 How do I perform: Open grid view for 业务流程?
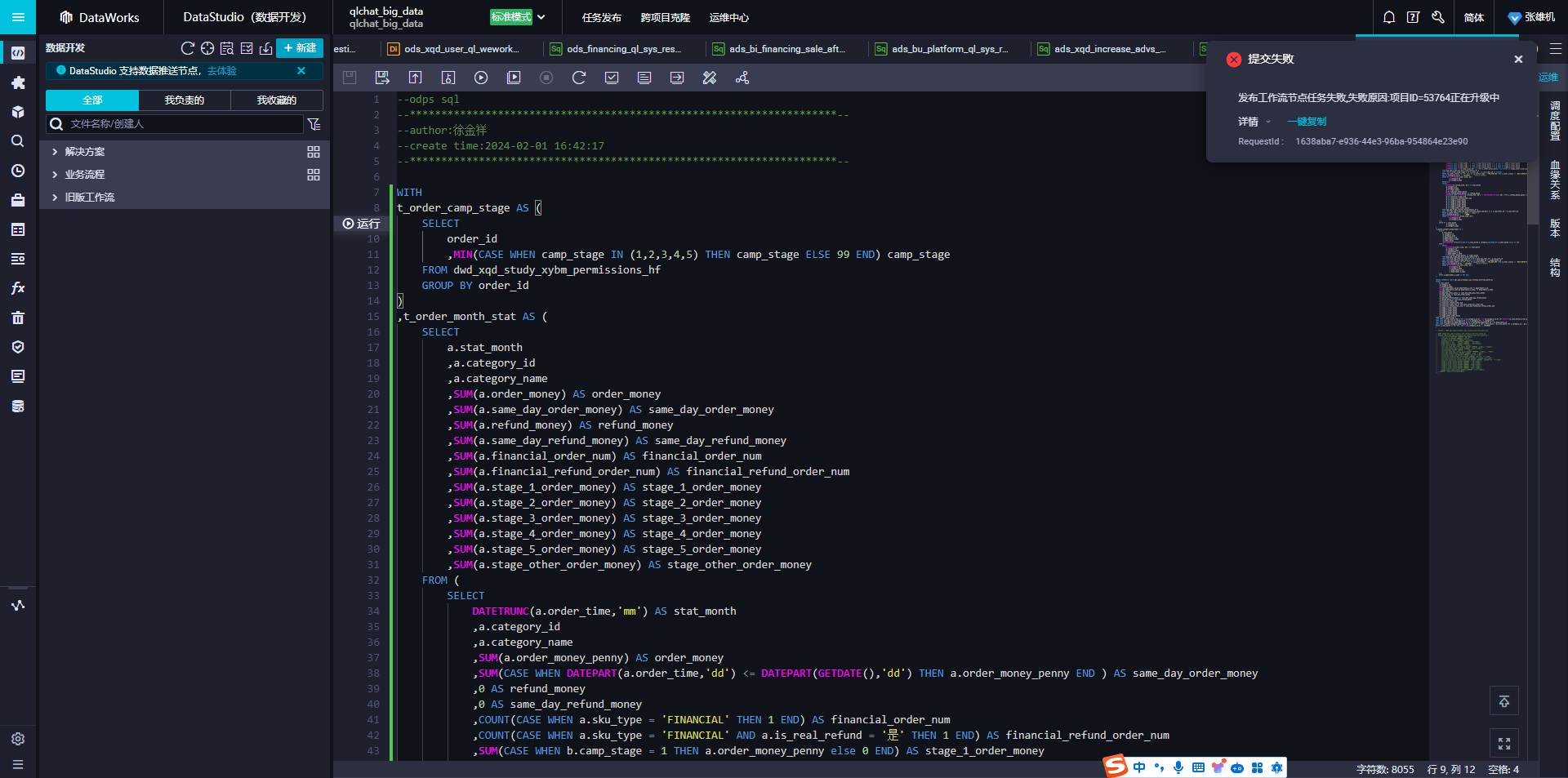[314, 175]
